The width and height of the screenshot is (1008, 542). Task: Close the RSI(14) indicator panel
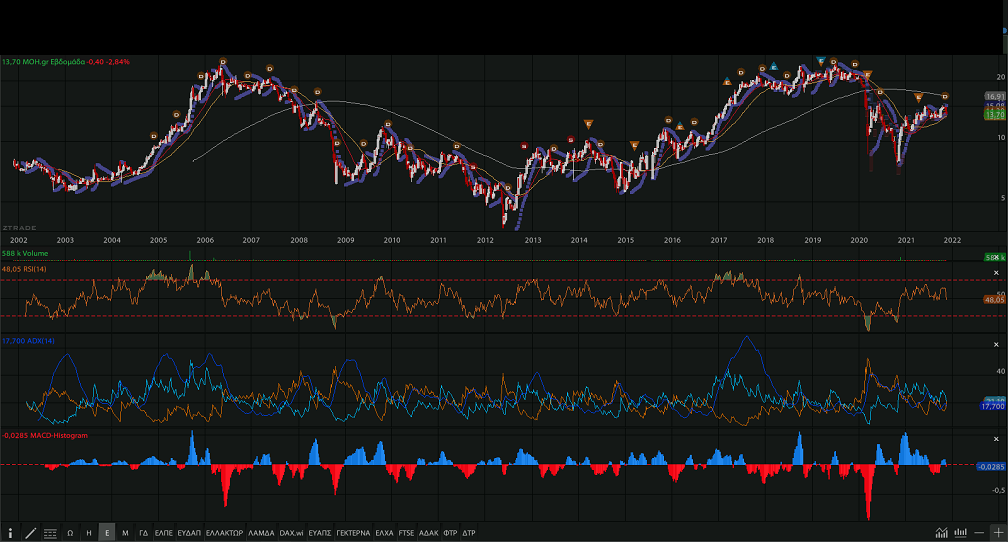(996, 272)
